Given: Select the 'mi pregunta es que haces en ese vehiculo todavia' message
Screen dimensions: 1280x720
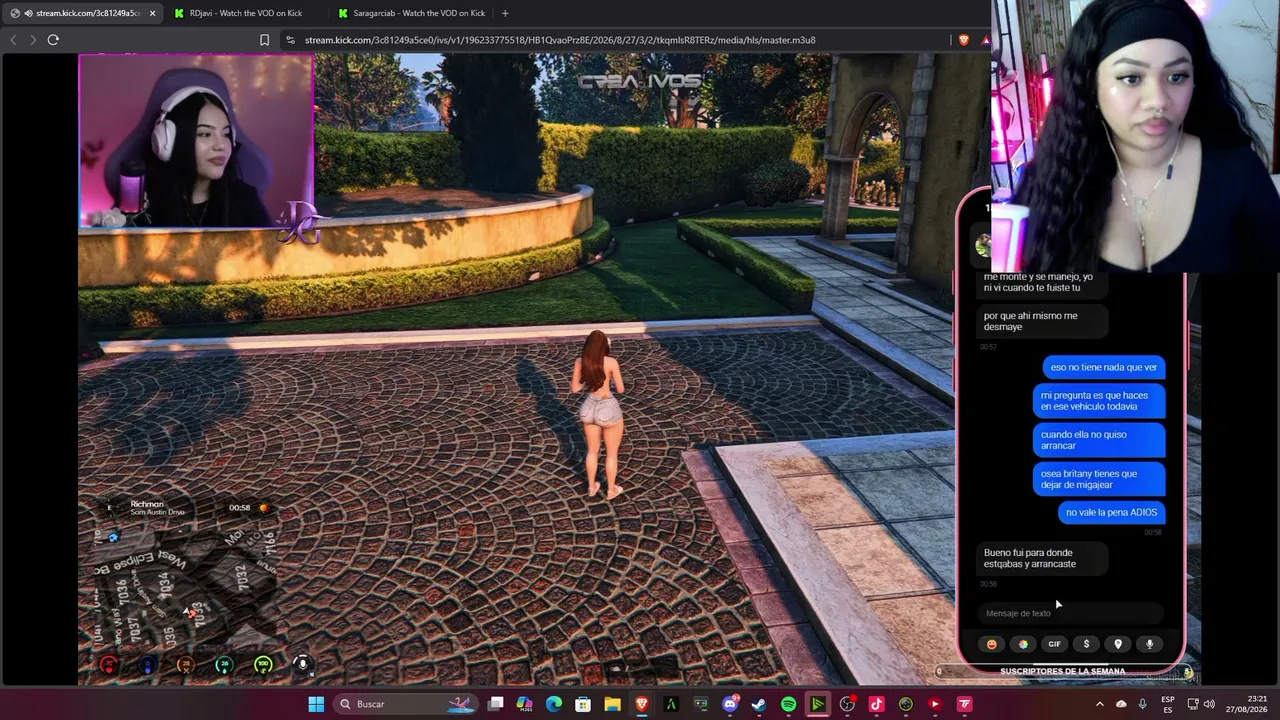Looking at the screenshot, I should [x=1098, y=401].
